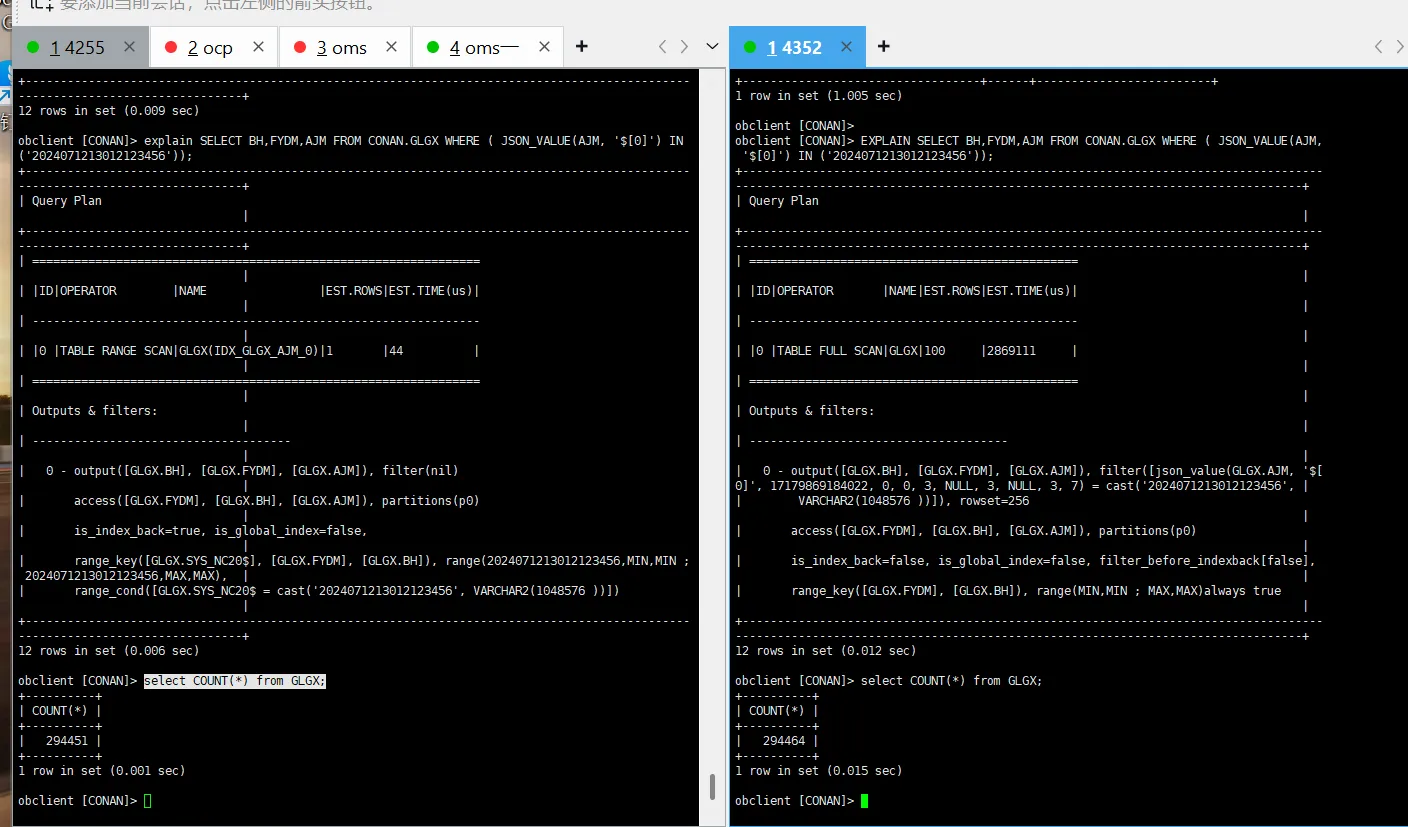1408x827 pixels.
Task: Add new tab in left pane
Action: coord(582,47)
